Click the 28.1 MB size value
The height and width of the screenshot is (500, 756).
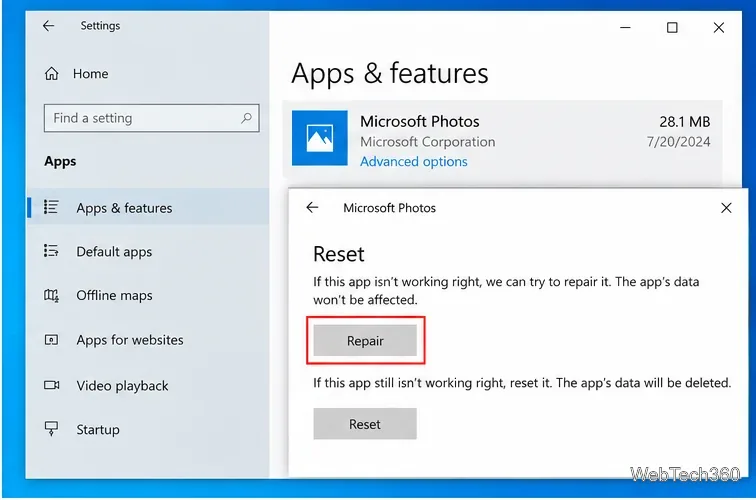(685, 122)
